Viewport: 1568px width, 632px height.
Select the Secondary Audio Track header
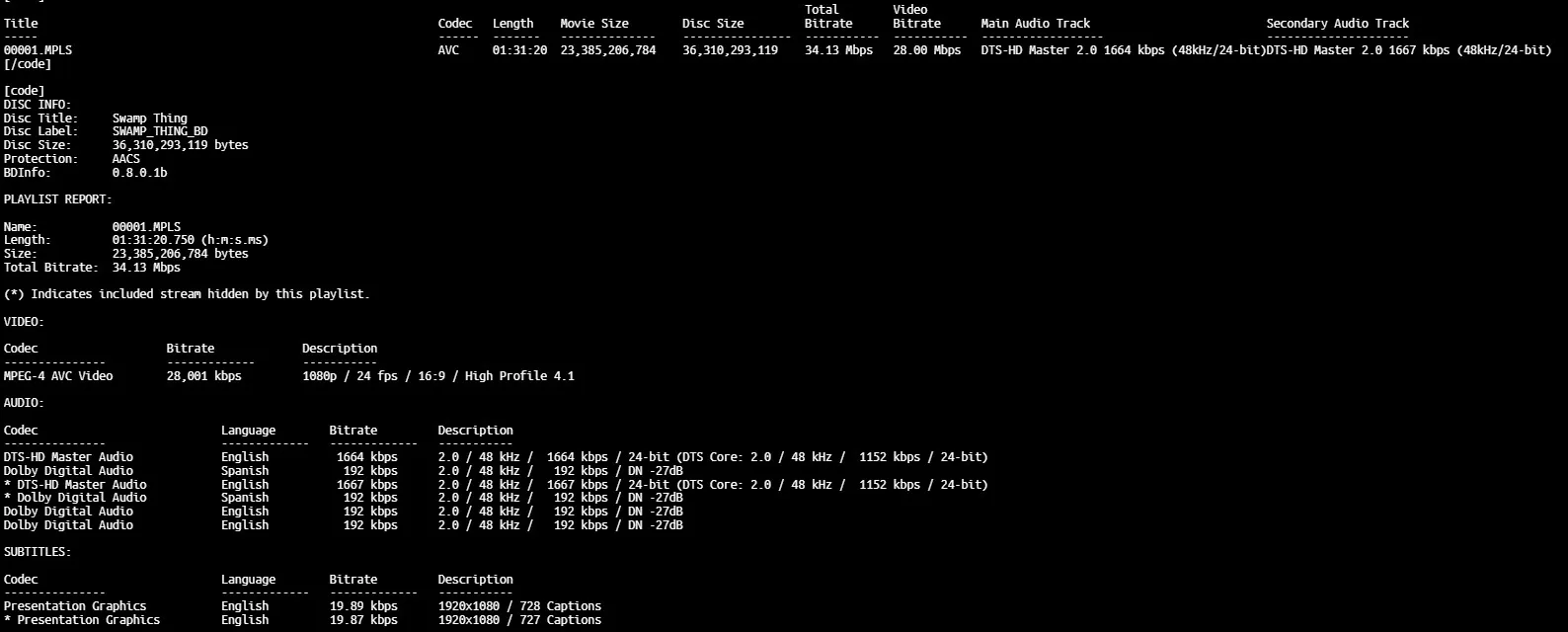[1337, 24]
